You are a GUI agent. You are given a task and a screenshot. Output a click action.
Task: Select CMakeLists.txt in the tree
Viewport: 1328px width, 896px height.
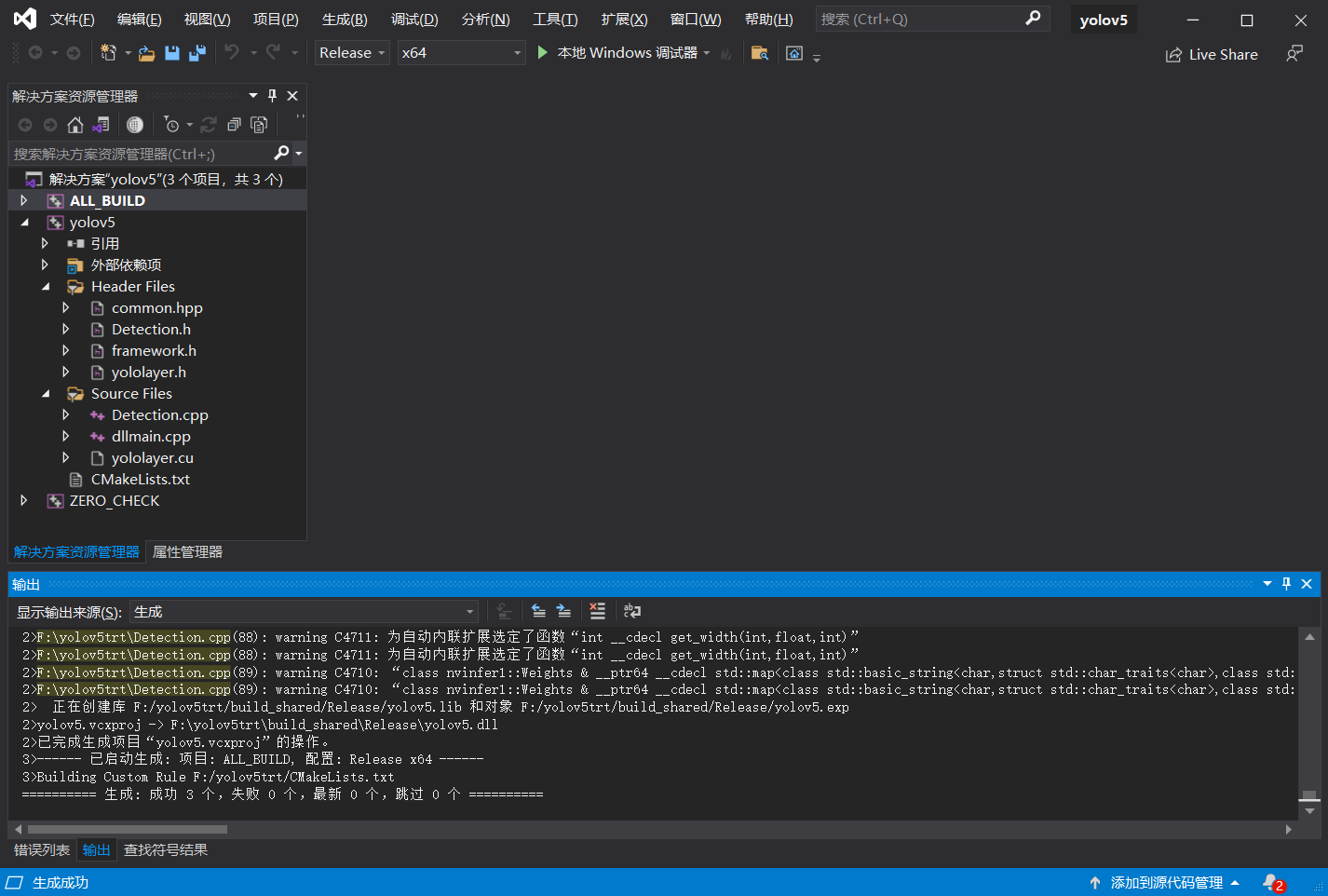(x=140, y=479)
